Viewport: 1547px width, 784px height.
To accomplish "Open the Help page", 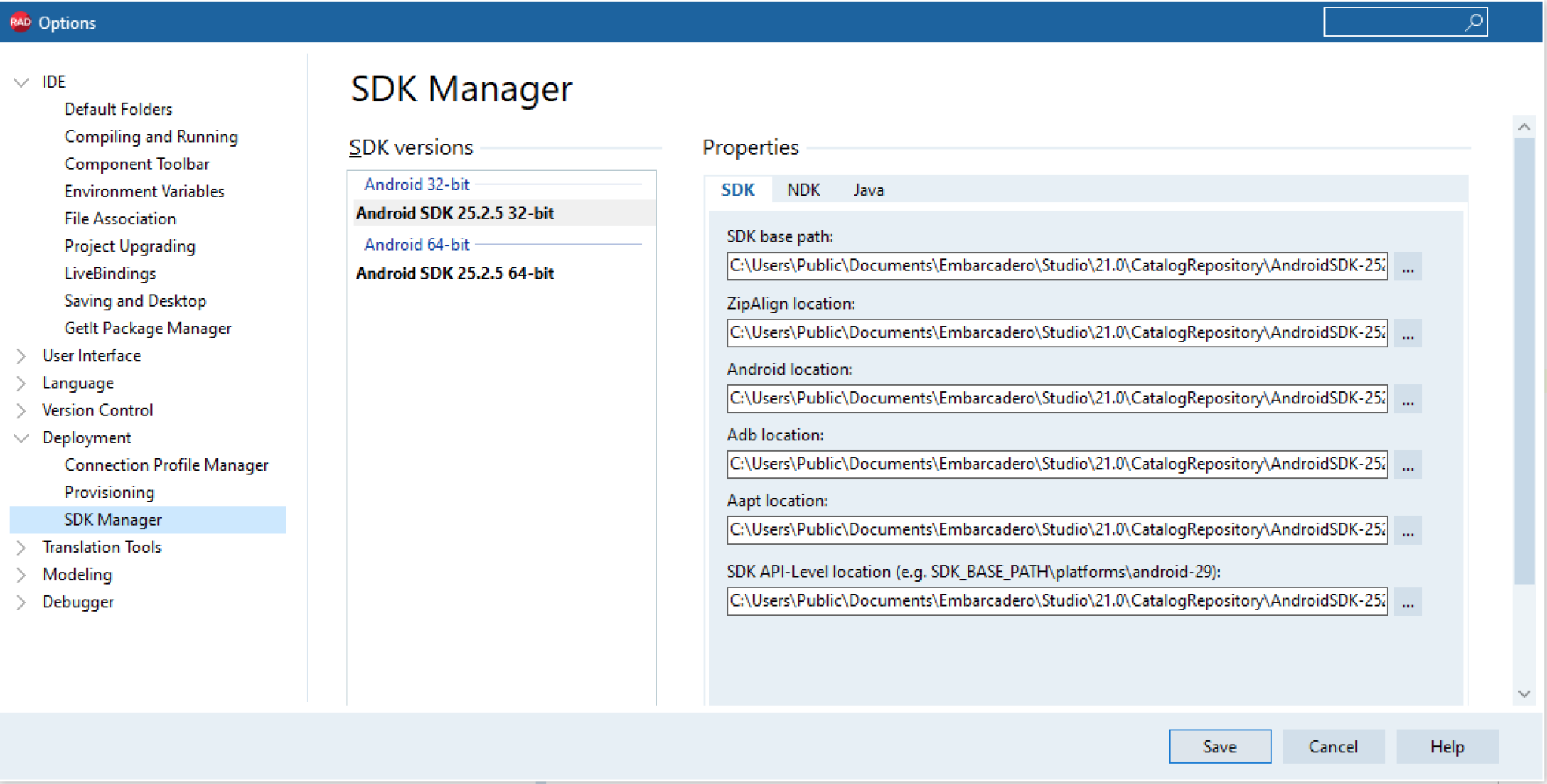I will pos(1447,746).
